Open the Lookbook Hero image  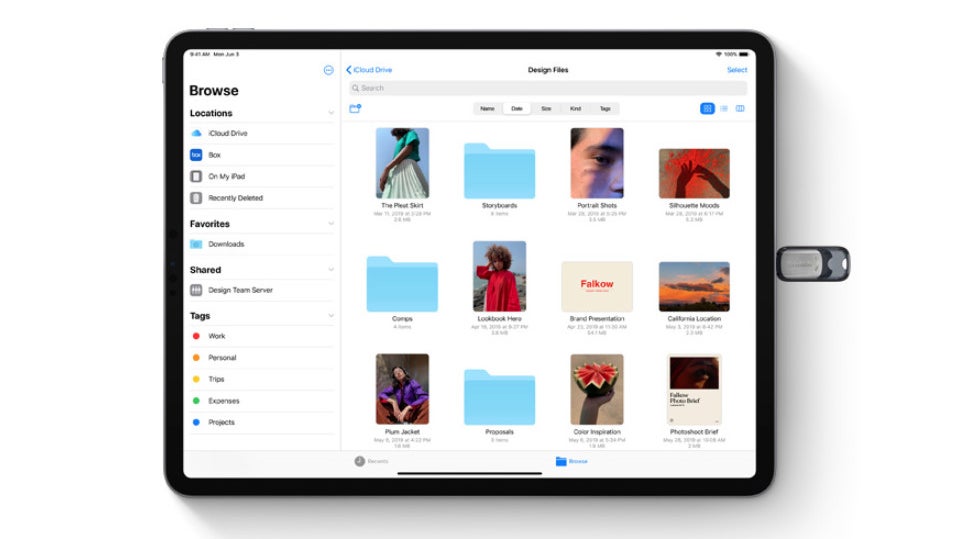click(499, 276)
